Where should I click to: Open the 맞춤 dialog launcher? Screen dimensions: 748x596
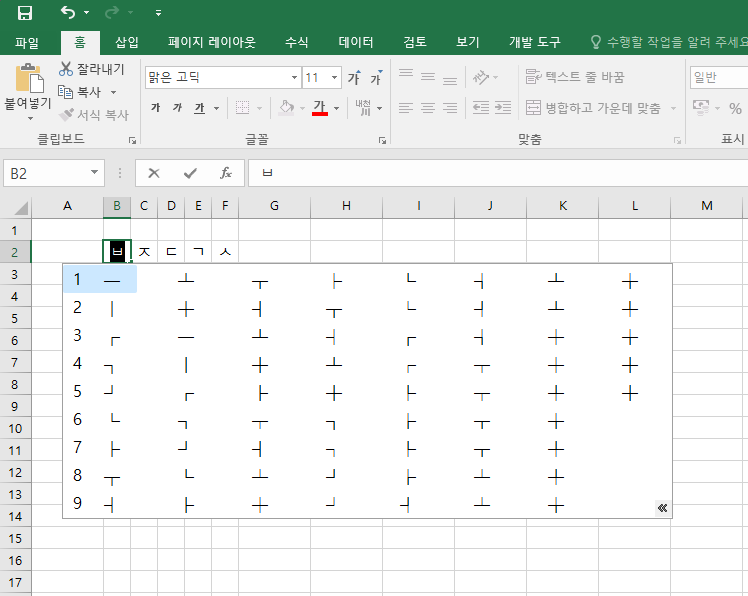click(x=677, y=140)
